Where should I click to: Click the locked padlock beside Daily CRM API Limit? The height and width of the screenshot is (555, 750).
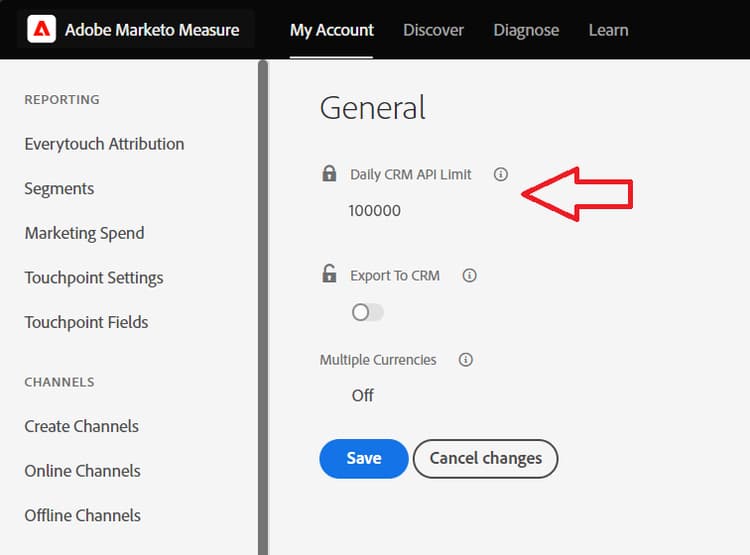pos(329,174)
